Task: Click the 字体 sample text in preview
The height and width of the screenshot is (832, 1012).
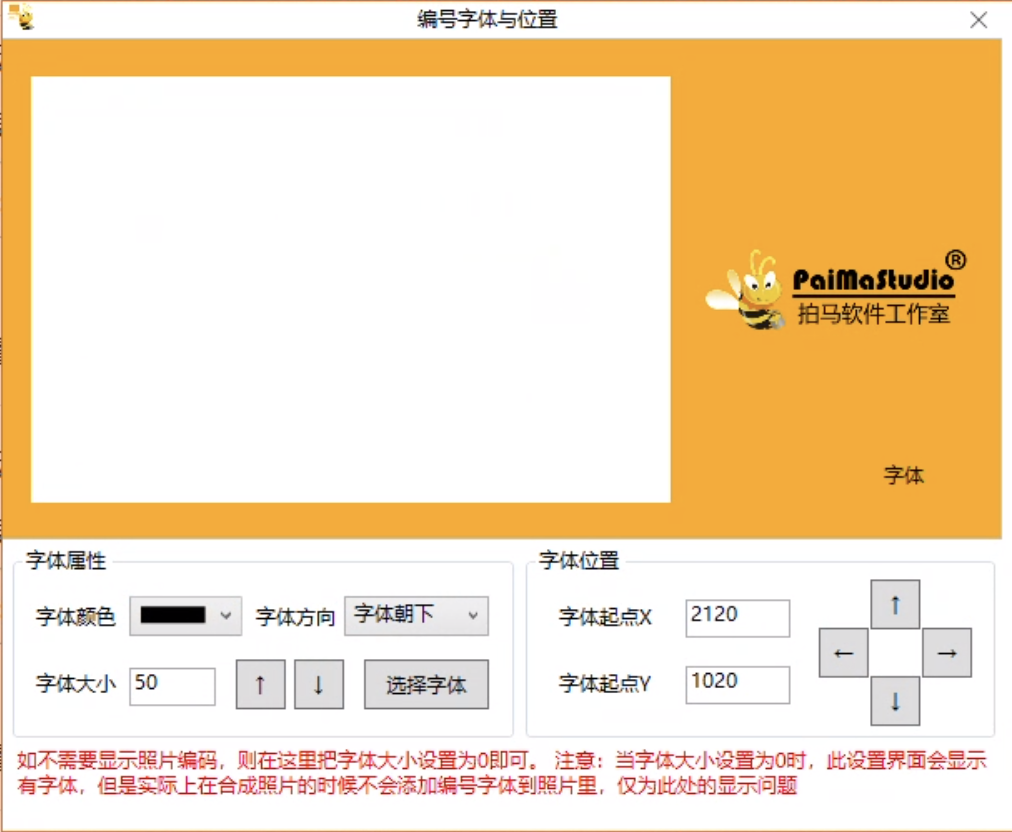Action: [903, 476]
